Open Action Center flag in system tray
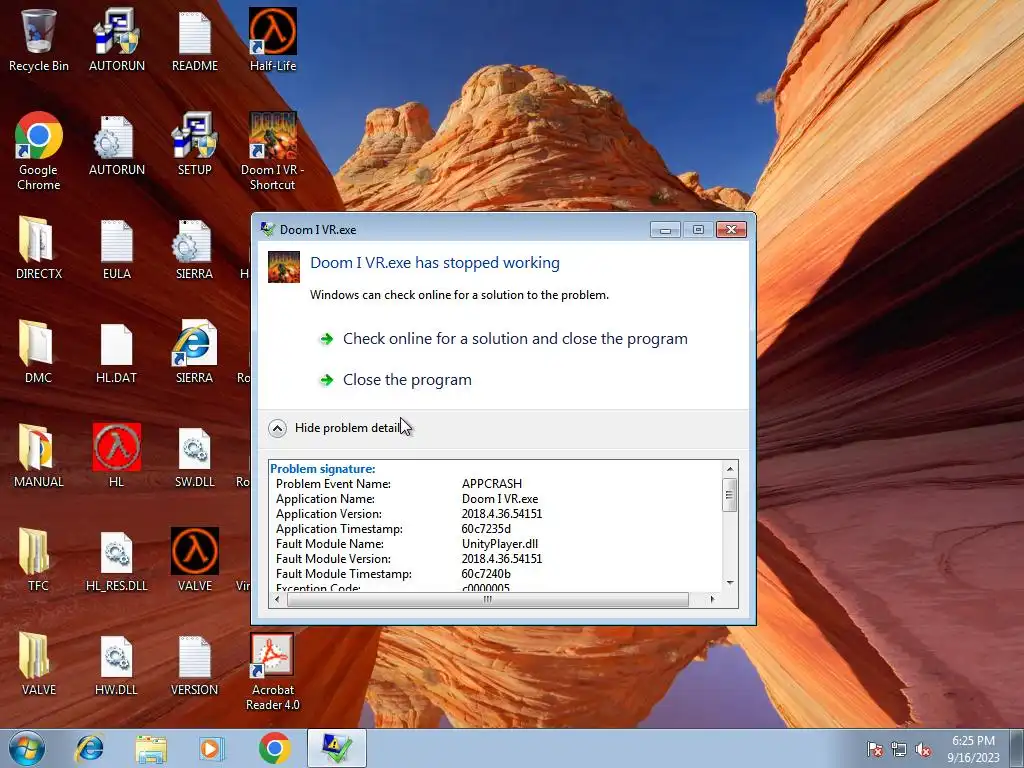The image size is (1024, 768). (875, 749)
